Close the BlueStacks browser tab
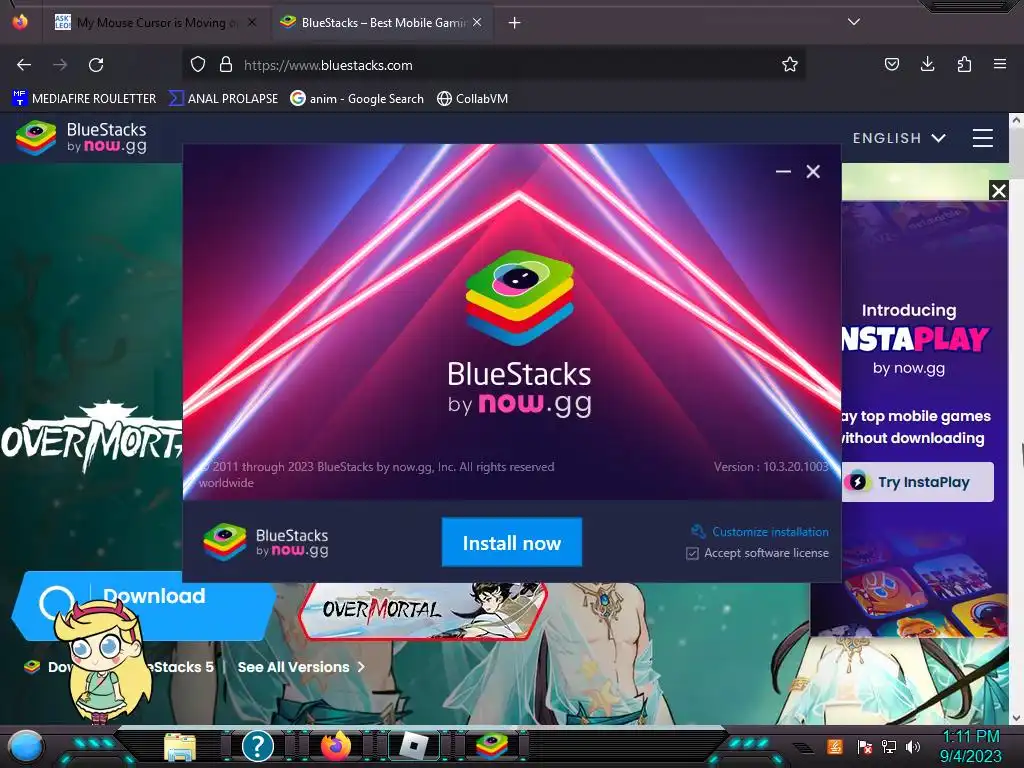1024x768 pixels. (x=477, y=22)
